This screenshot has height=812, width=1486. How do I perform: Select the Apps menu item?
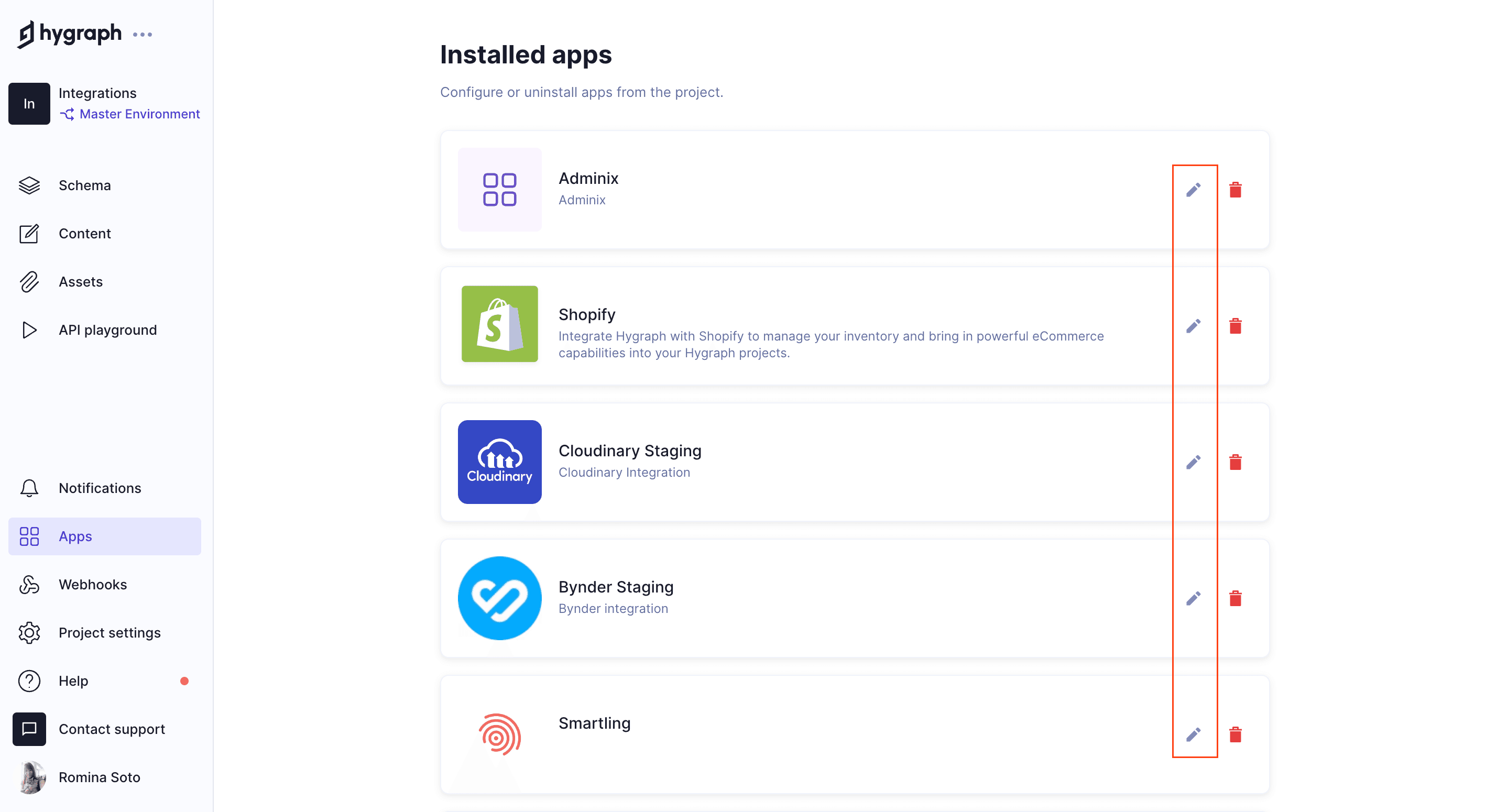coord(74,536)
